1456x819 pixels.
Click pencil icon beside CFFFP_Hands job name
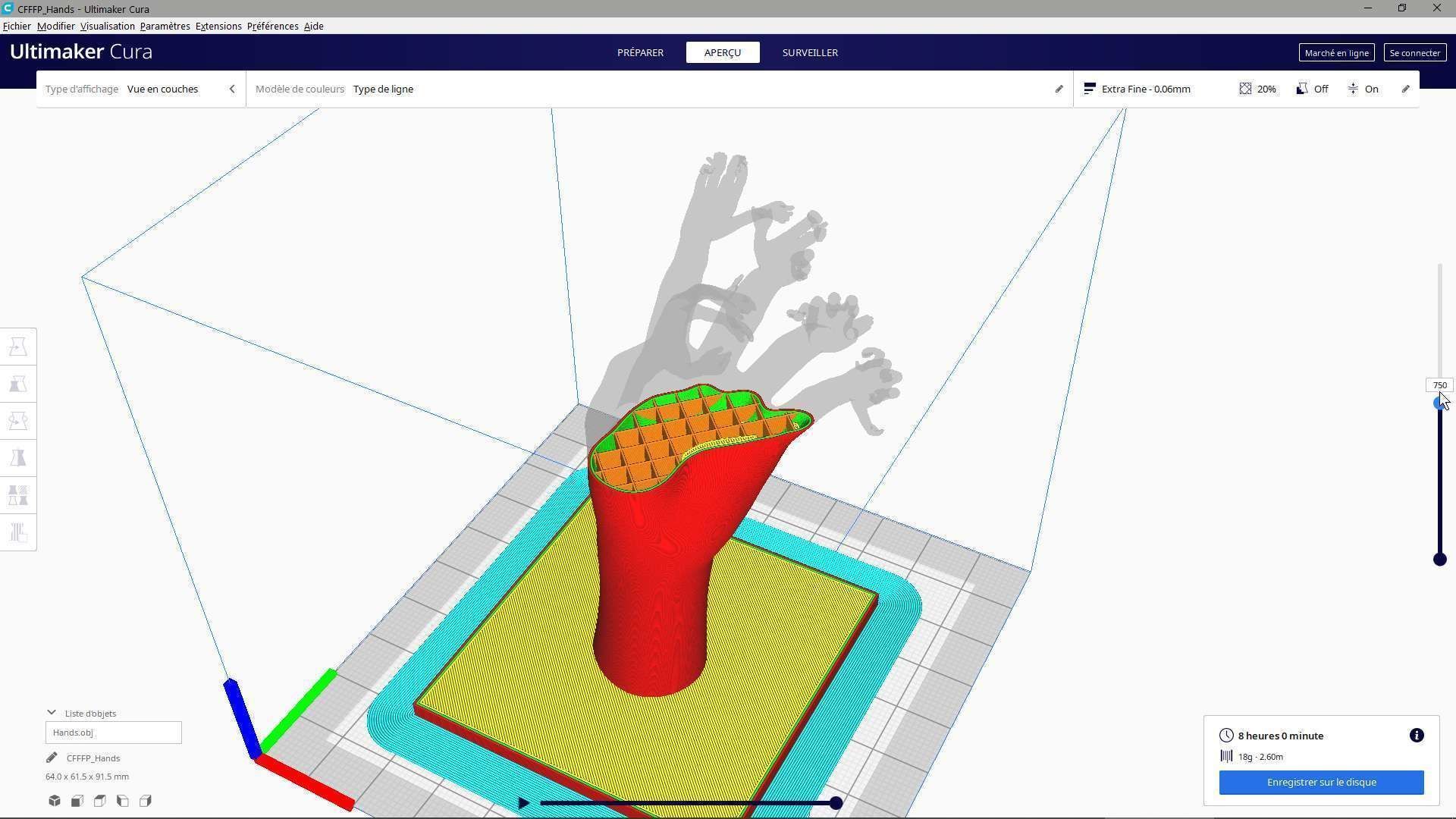pyautogui.click(x=52, y=758)
